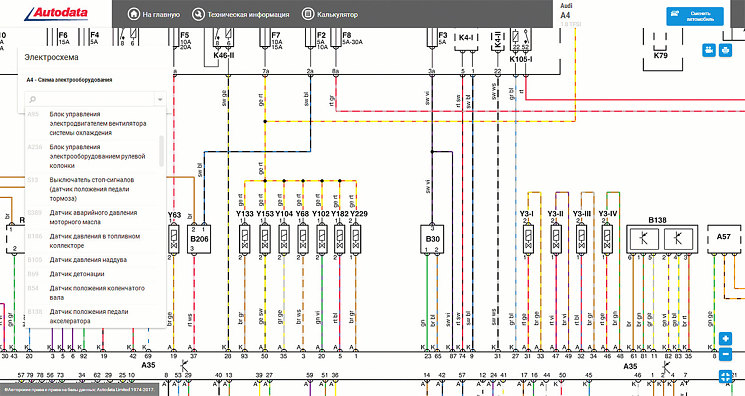Click the video camera icon button
745x396 pixels.
[709, 50]
